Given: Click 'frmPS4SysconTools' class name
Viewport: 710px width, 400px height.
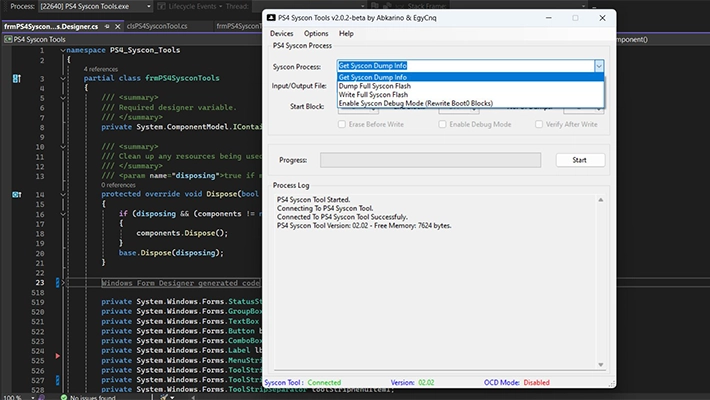Looking at the screenshot, I should click(x=182, y=78).
